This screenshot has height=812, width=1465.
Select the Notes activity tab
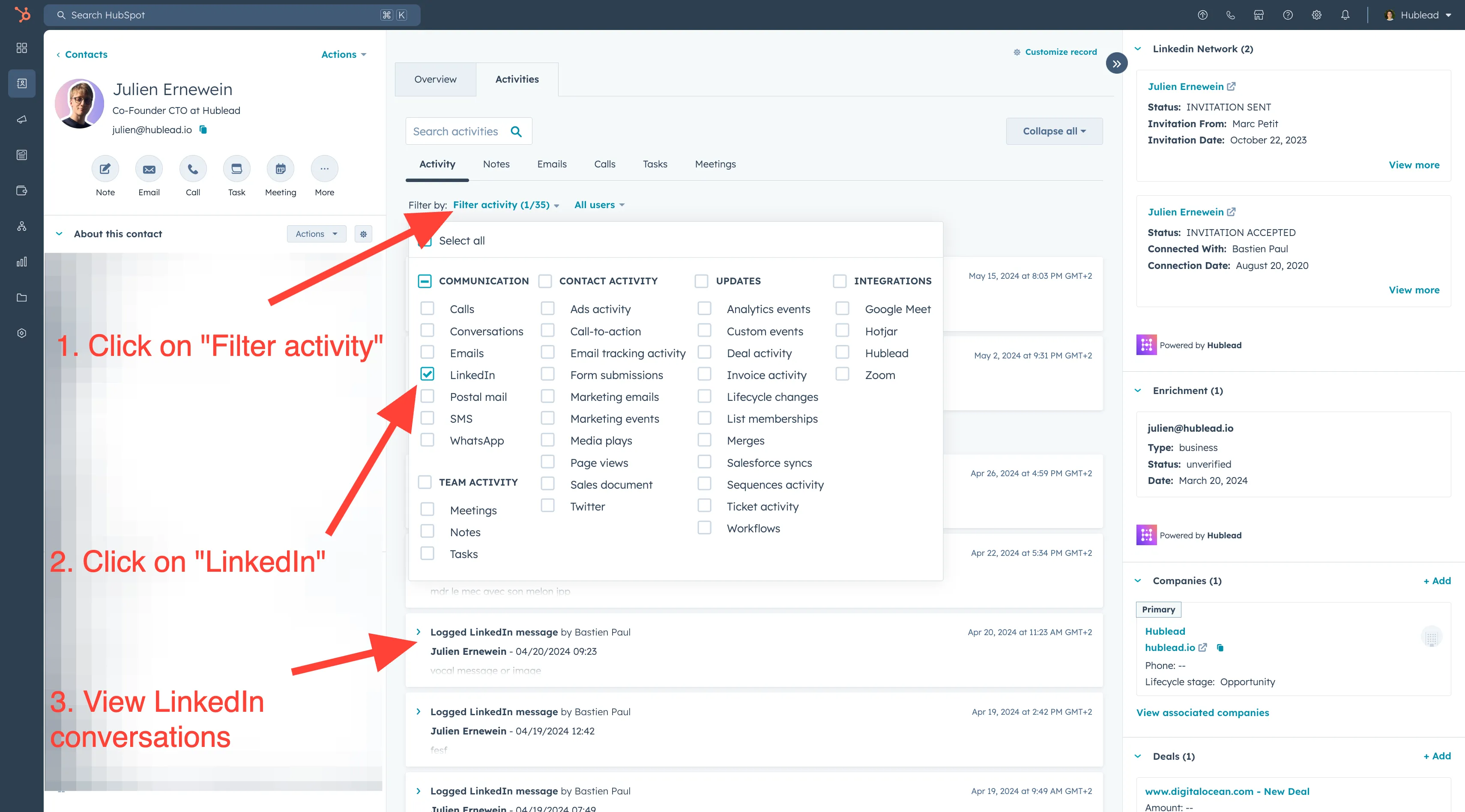click(x=496, y=164)
